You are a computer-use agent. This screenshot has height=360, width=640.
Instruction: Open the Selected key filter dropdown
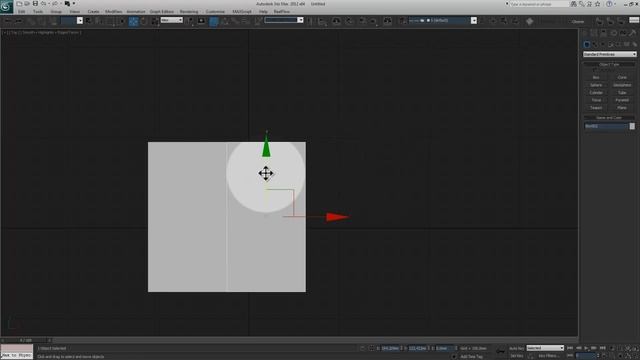tap(545, 348)
